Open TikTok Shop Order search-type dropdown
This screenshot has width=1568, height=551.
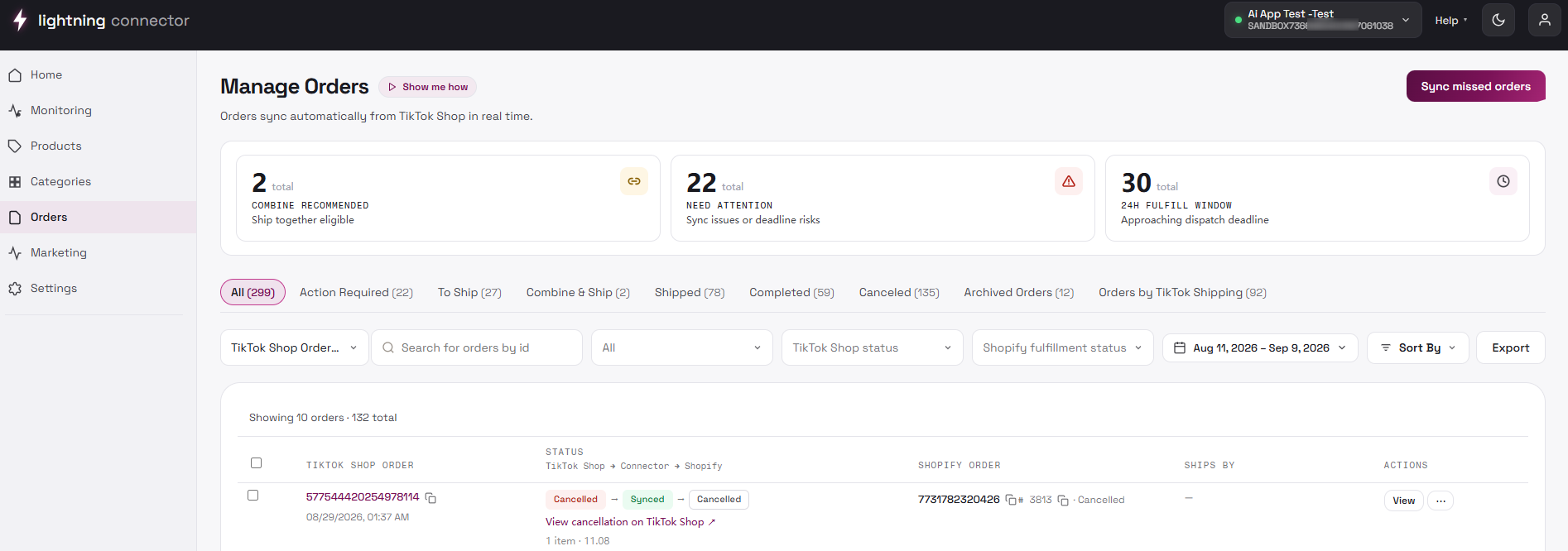294,347
